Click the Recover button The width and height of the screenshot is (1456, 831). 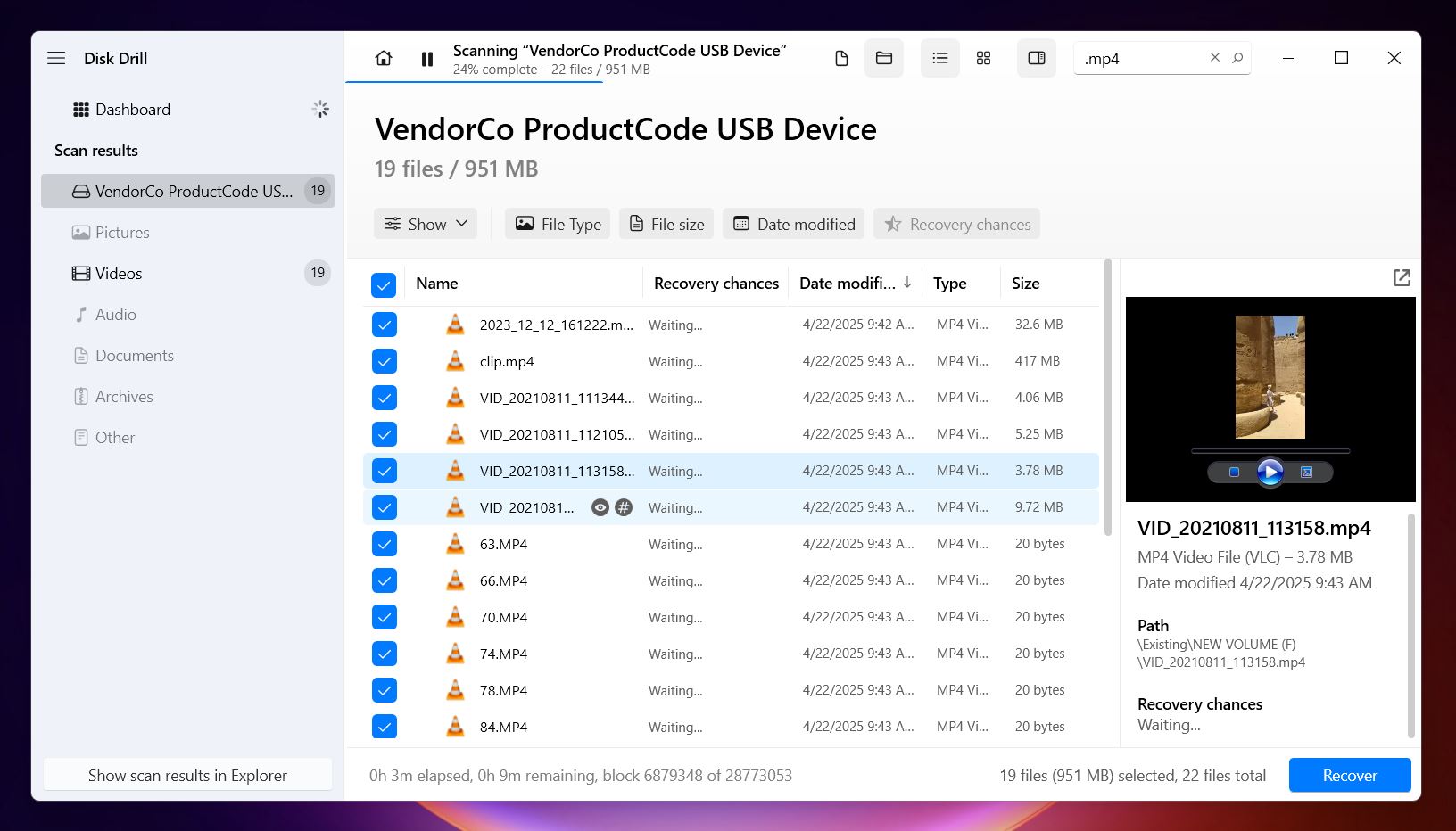point(1350,775)
